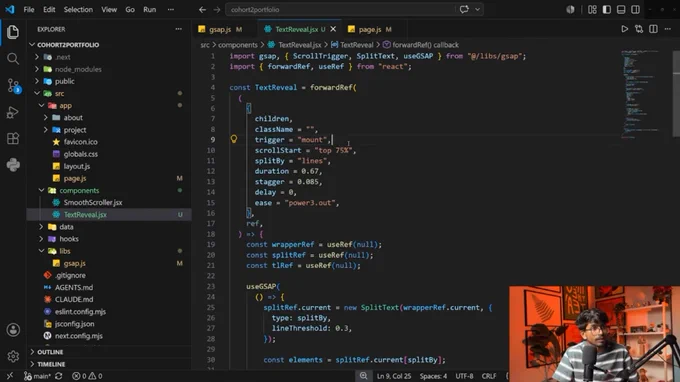Open the Run menu
The width and height of the screenshot is (680, 382).
pos(150,10)
